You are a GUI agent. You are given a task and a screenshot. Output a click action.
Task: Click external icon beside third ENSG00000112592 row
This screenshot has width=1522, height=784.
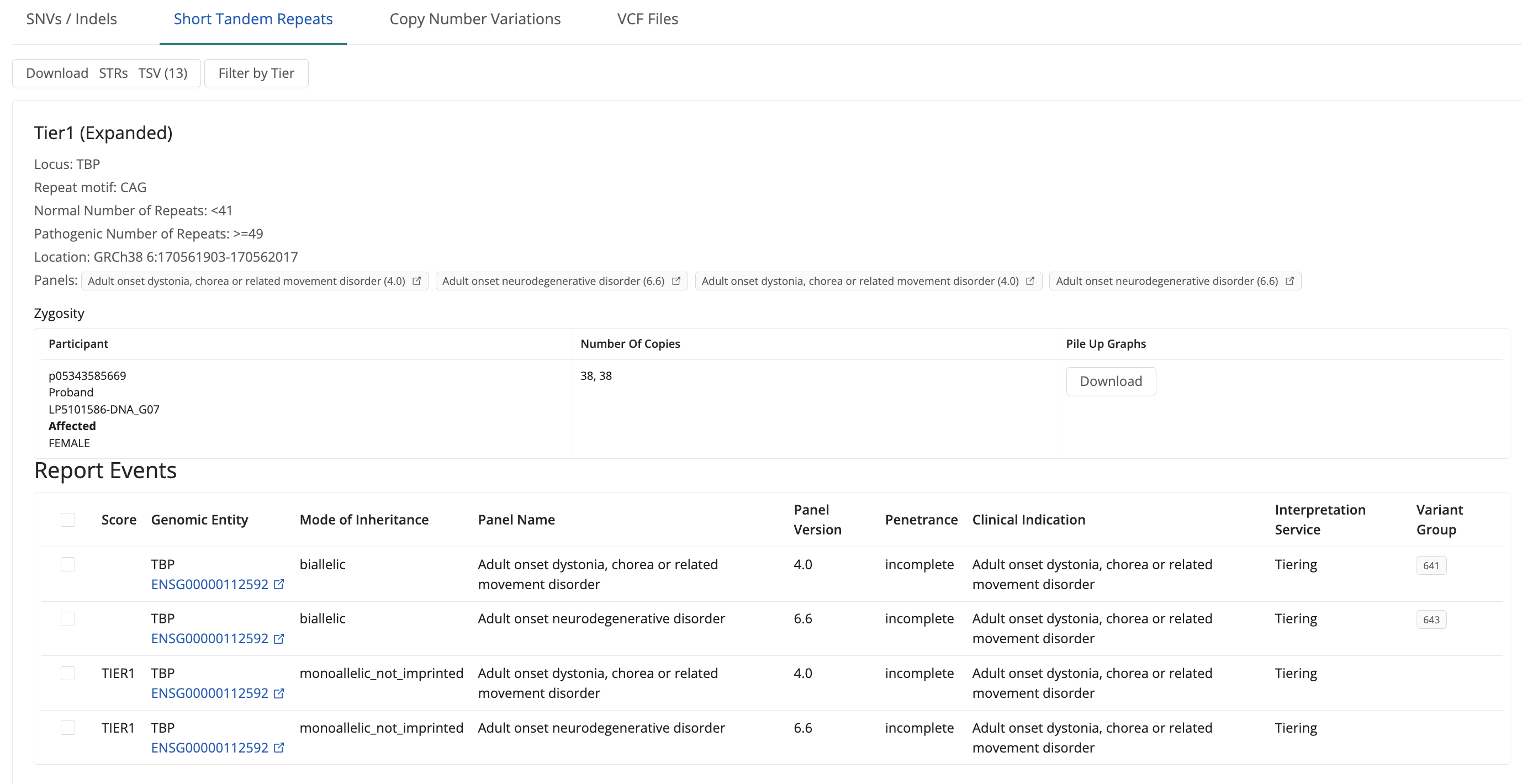click(x=279, y=693)
